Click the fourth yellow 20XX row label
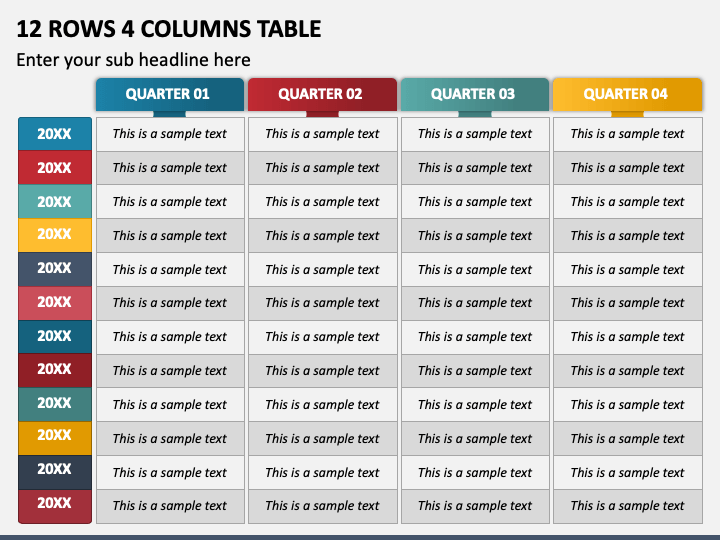This screenshot has width=720, height=540. (x=55, y=235)
